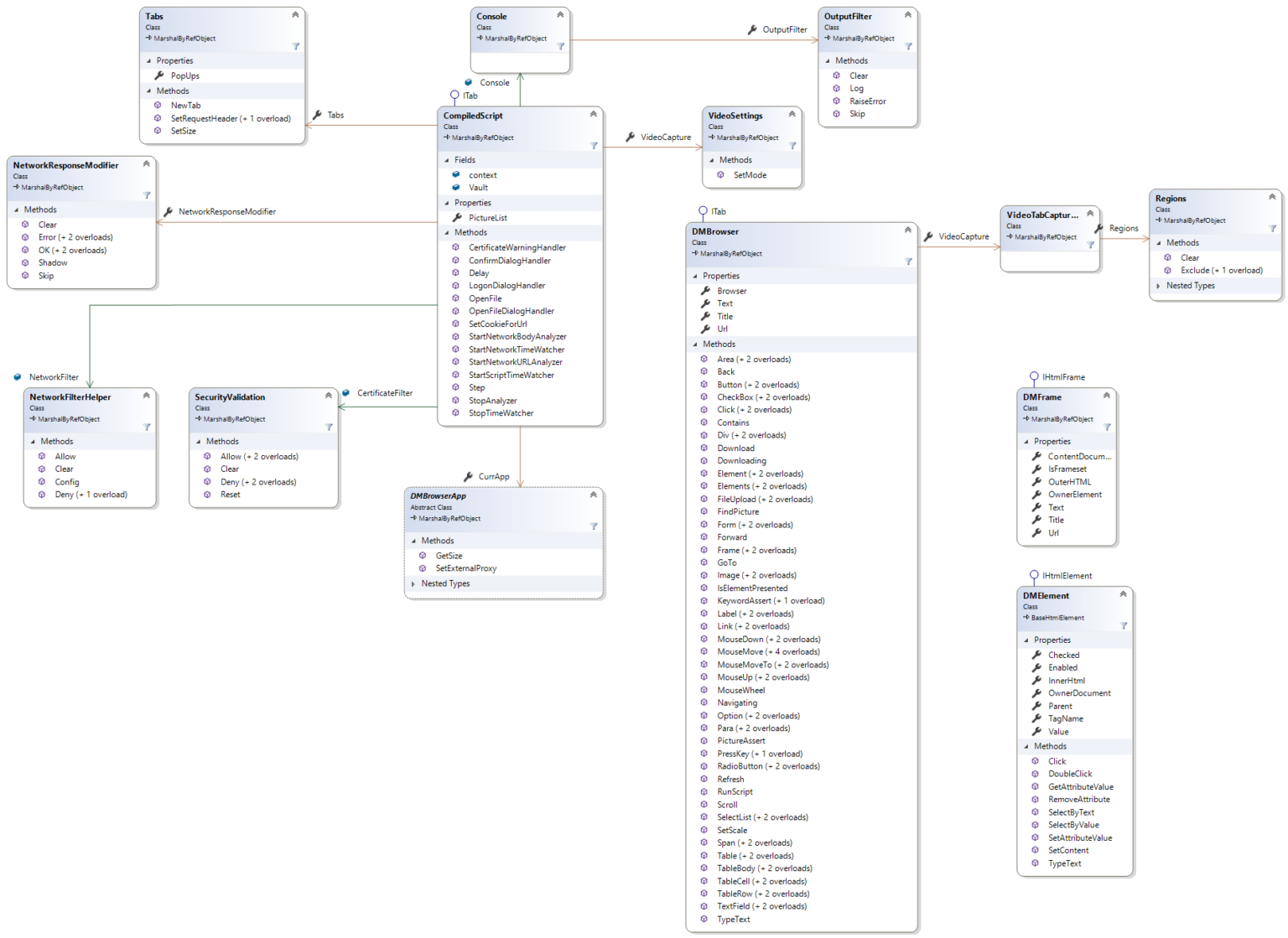
Task: Collapse the Methods section of NetworkResponseModifier
Action: coord(15,209)
